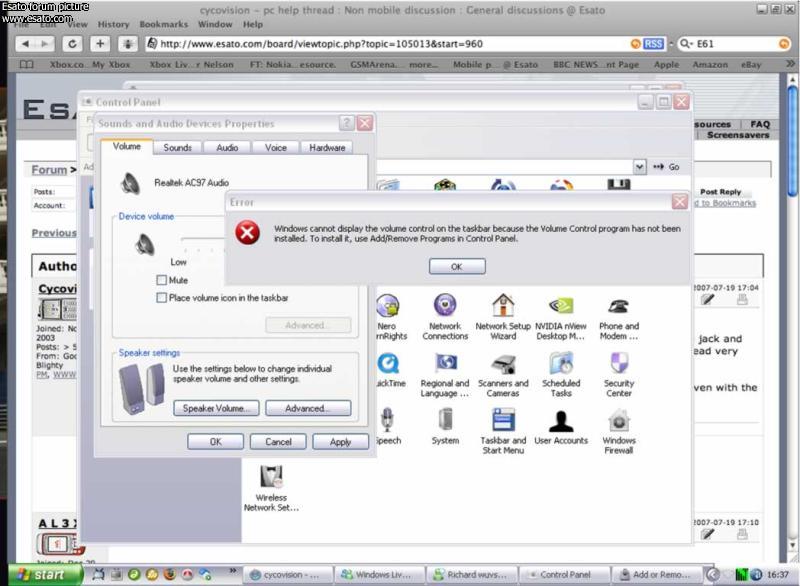Screen dimensions: 800x586
Task: Open Security Center icon
Action: (x=619, y=375)
